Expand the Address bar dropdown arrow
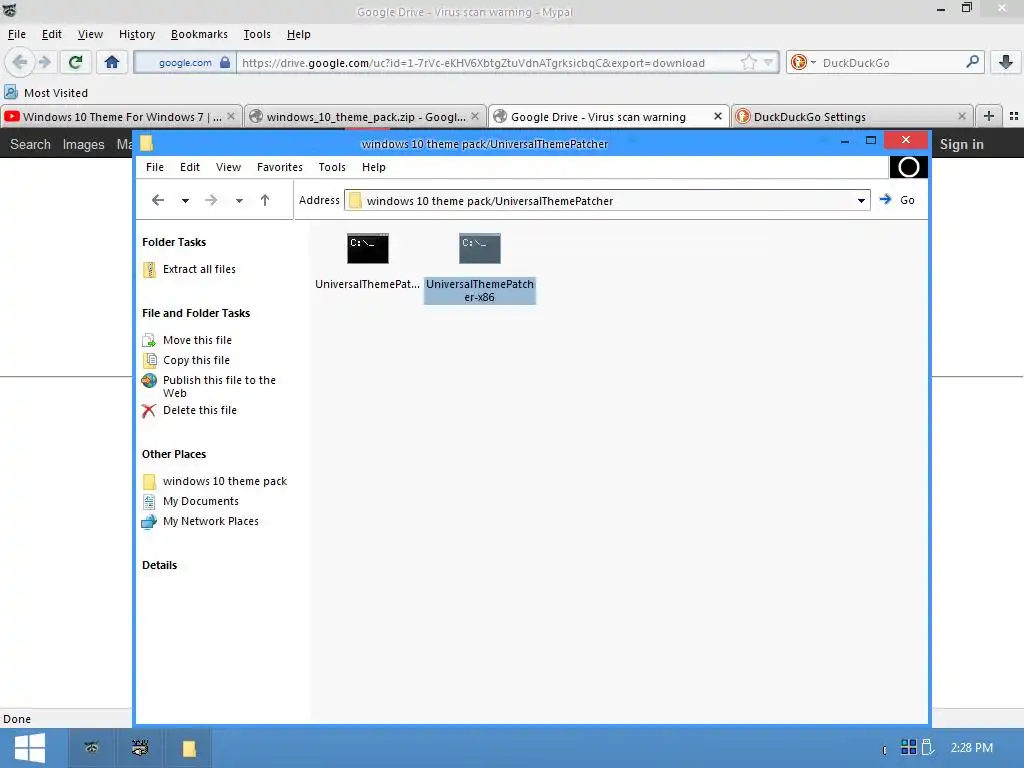The height and width of the screenshot is (768, 1024). click(x=861, y=200)
